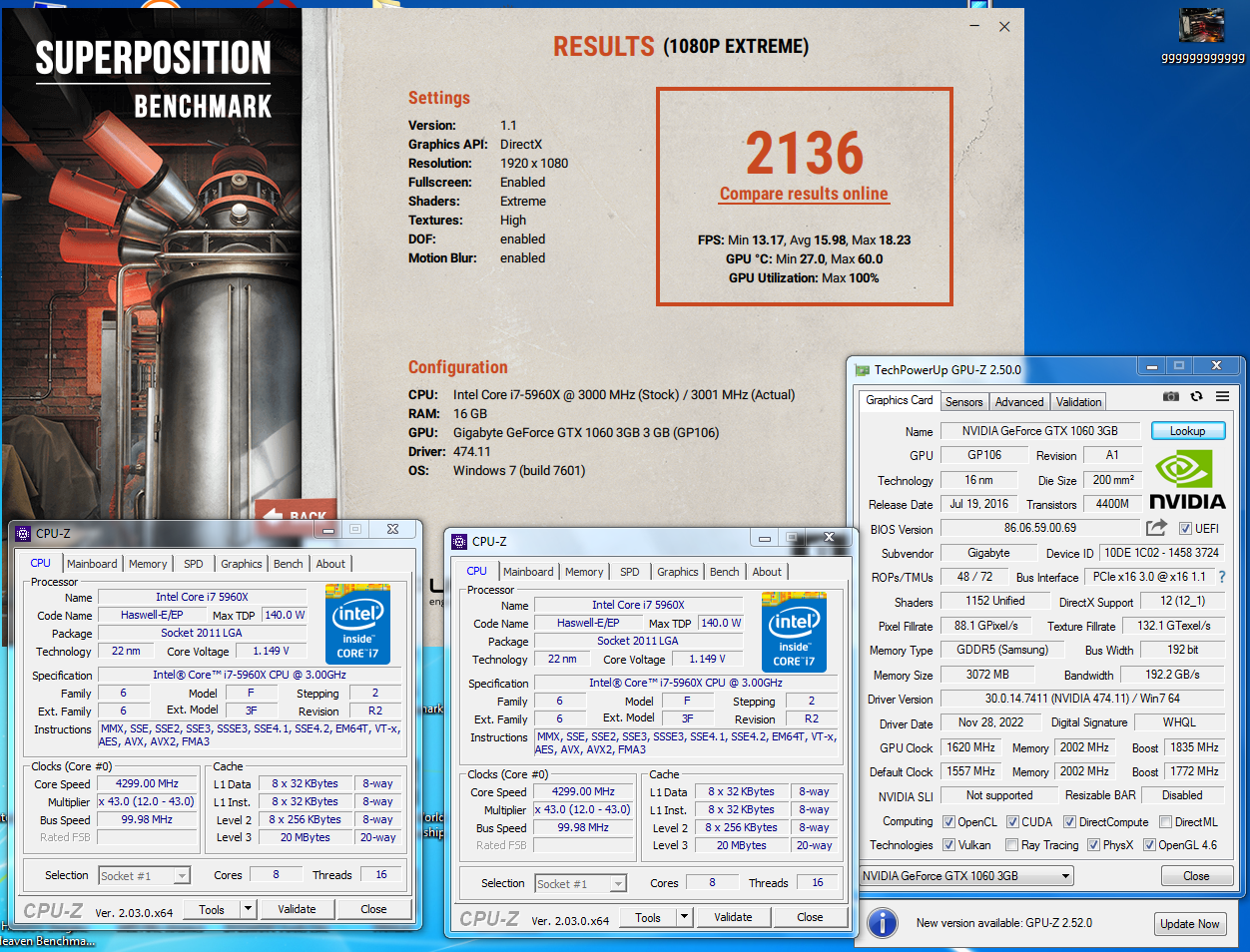The height and width of the screenshot is (952, 1250).
Task: Click the blue info icon in GPU-Z update bar
Action: 883,923
